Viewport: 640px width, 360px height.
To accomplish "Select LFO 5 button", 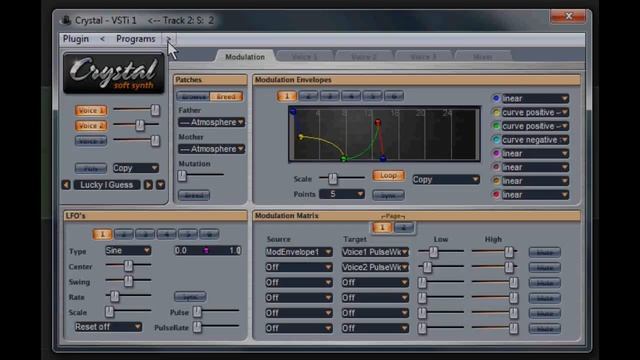I will 188,234.
